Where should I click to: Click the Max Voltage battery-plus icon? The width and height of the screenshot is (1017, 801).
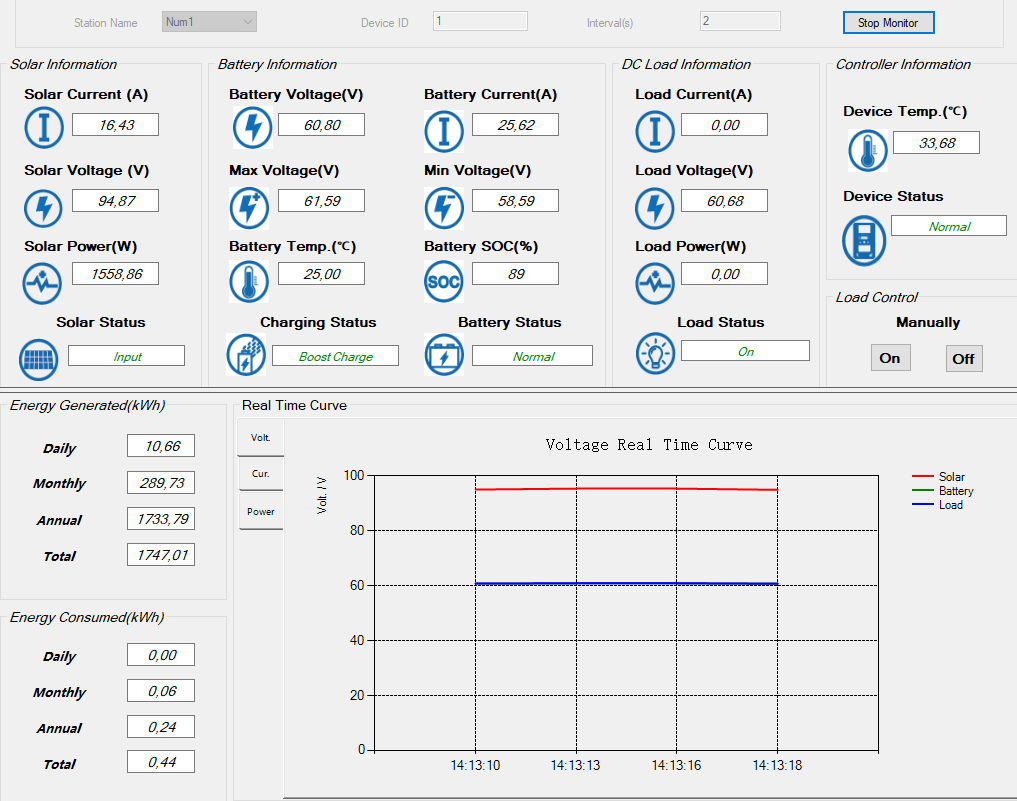[x=249, y=208]
